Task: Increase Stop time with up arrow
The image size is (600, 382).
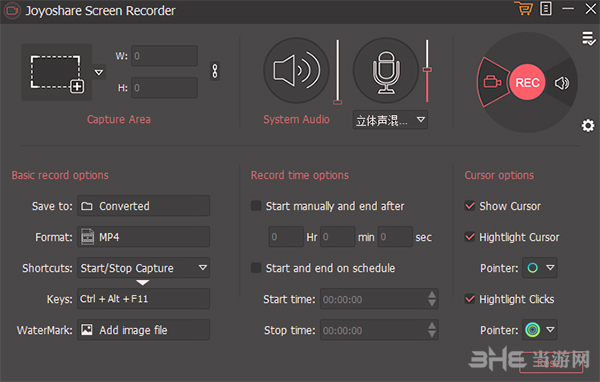Action: 432,325
